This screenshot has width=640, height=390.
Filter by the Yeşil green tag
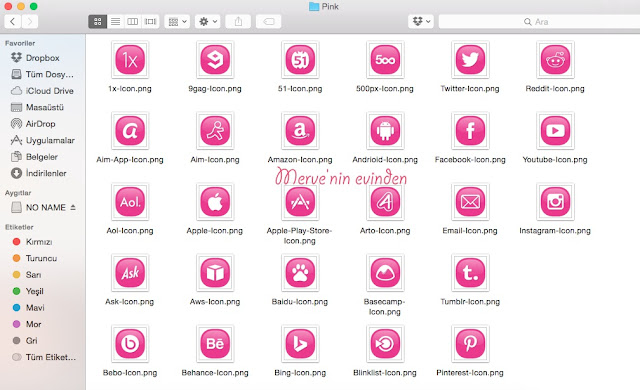[43, 291]
